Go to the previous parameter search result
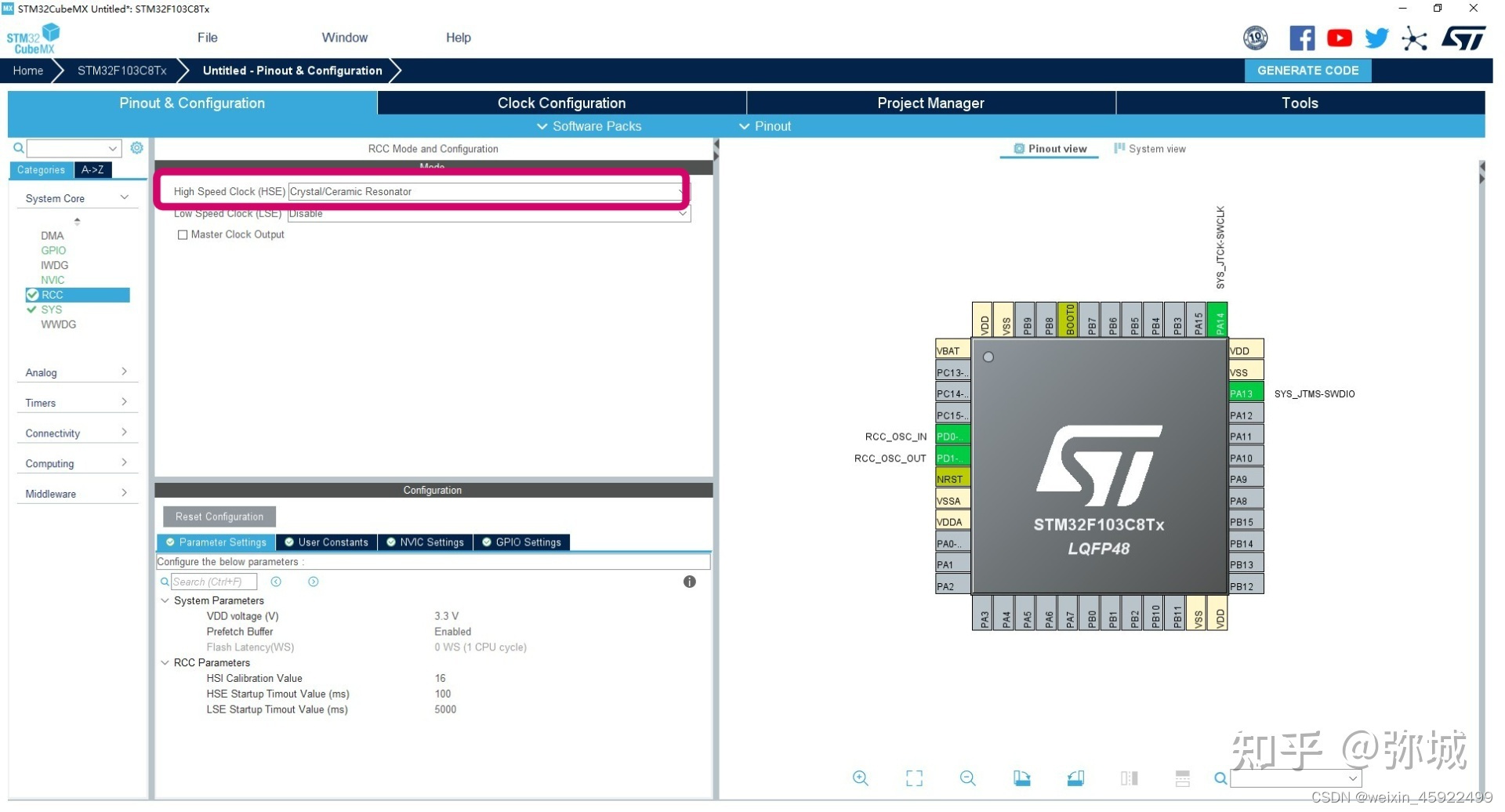 click(276, 582)
